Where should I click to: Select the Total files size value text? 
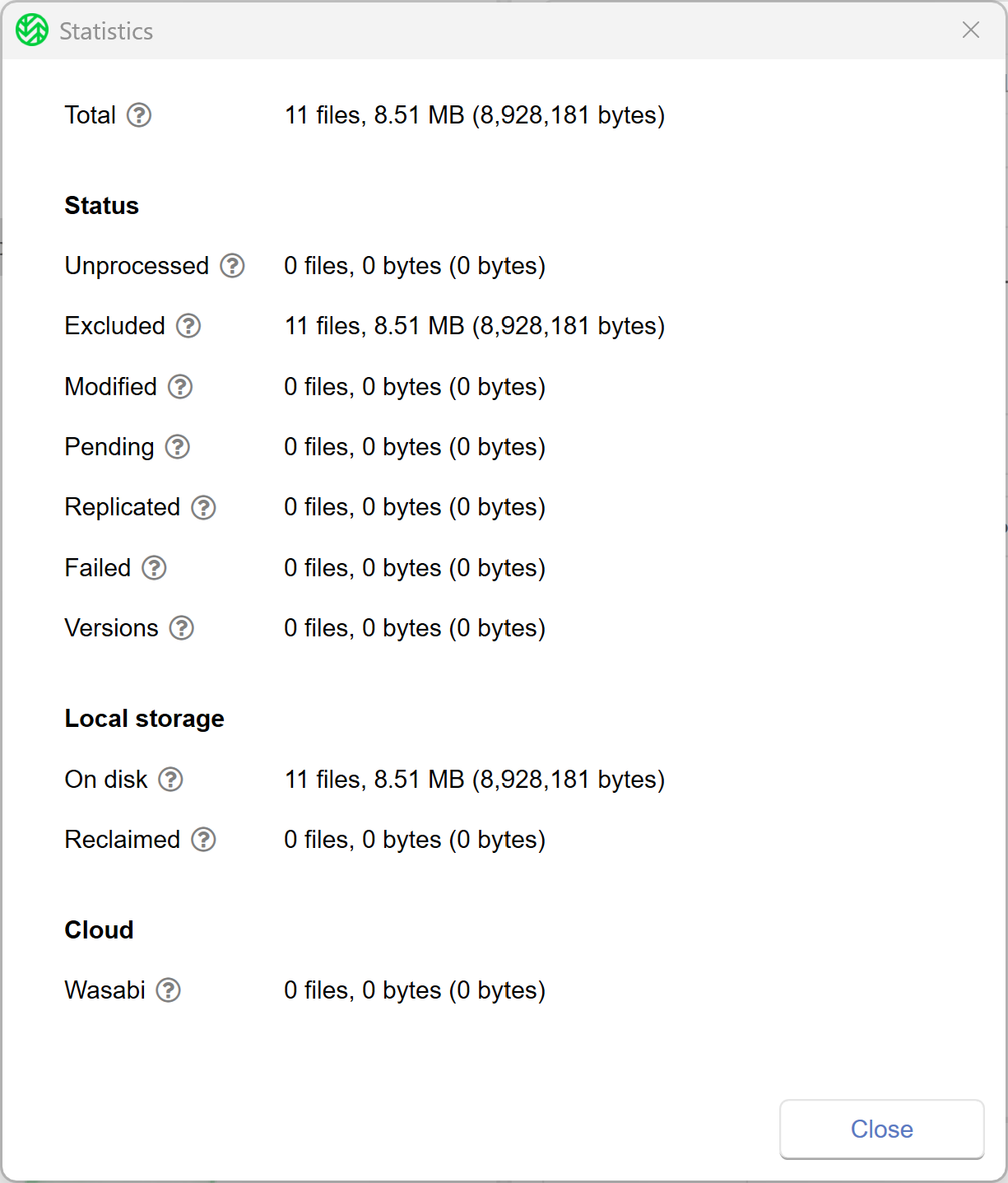coord(475,115)
